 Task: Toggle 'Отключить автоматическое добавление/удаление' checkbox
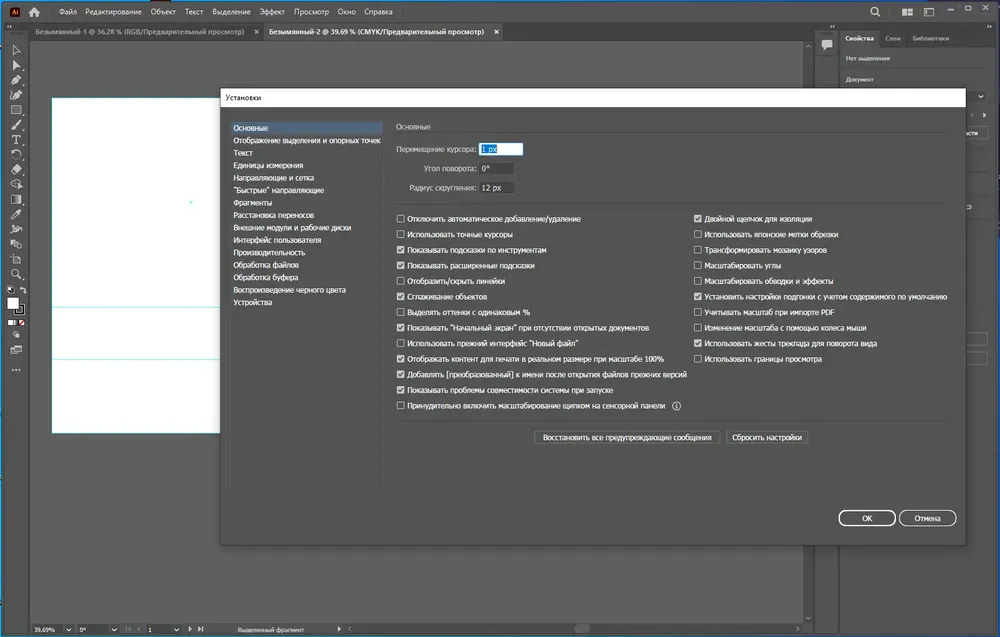[401, 219]
